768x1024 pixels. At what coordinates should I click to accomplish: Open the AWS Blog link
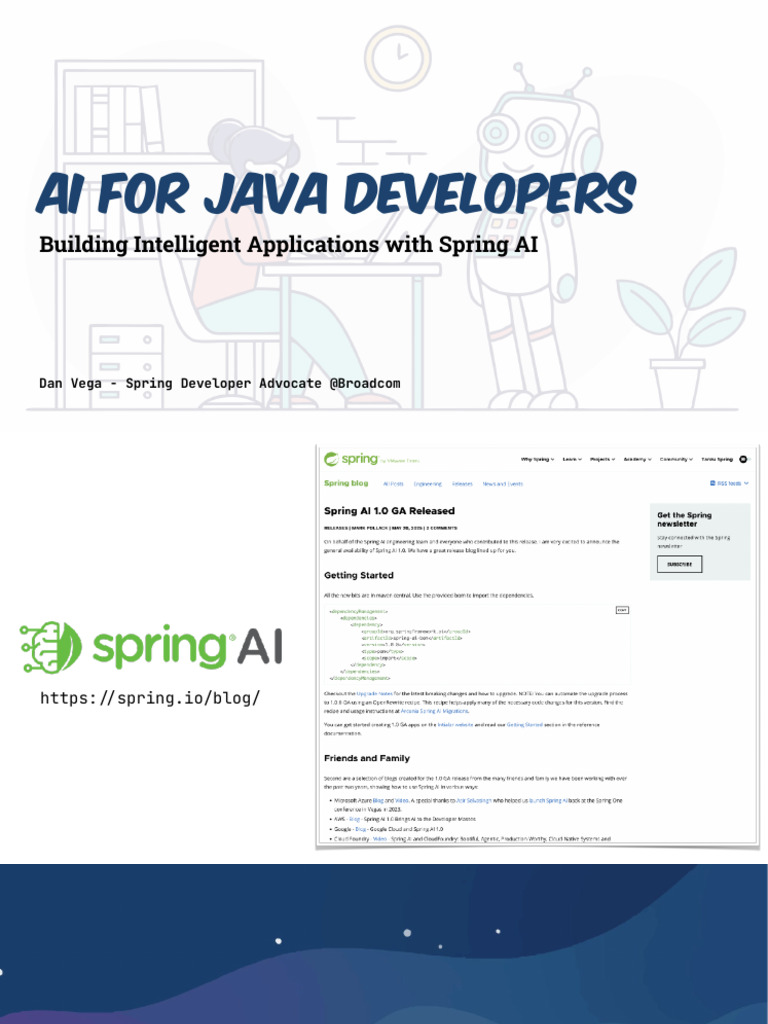(355, 819)
